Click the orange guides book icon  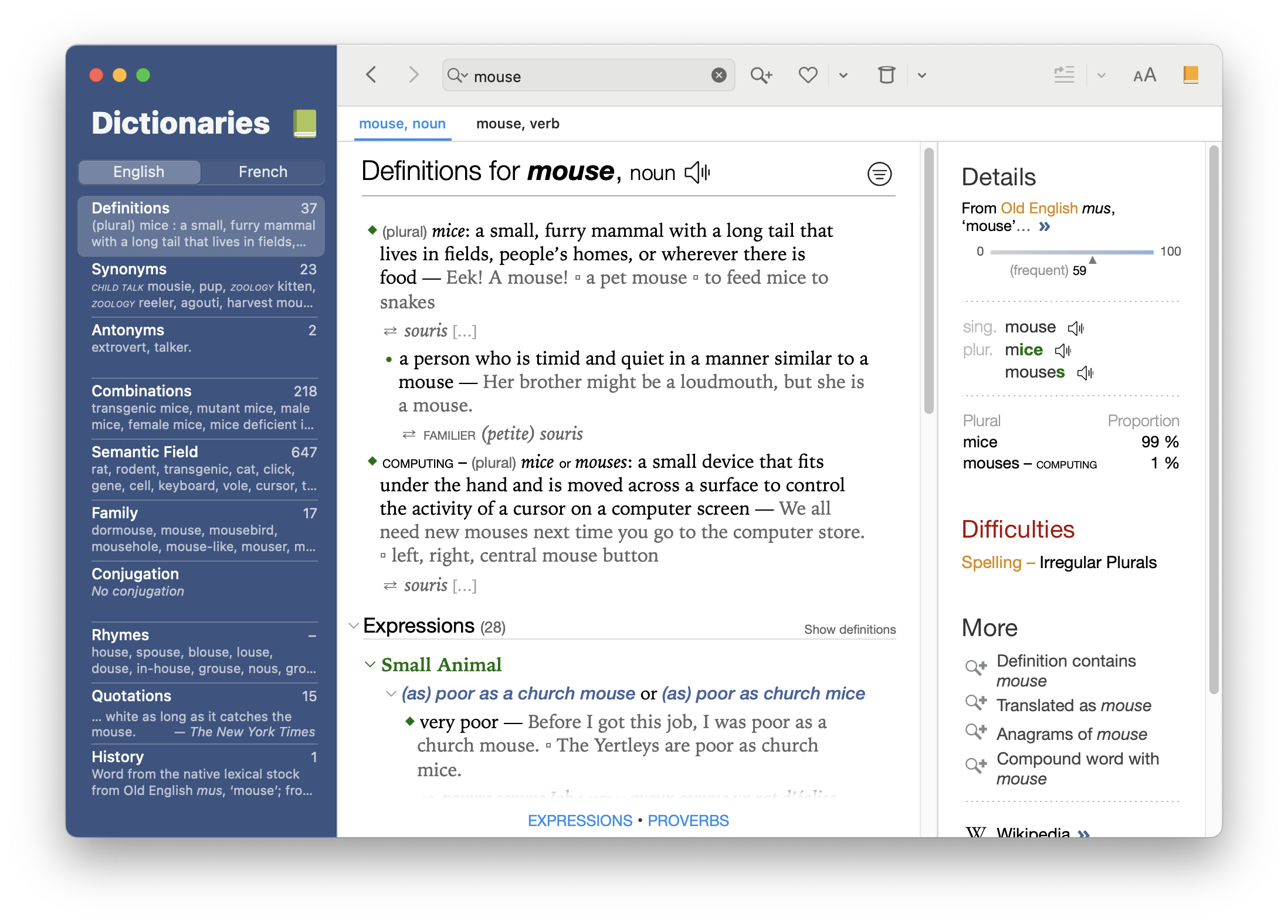(1190, 75)
